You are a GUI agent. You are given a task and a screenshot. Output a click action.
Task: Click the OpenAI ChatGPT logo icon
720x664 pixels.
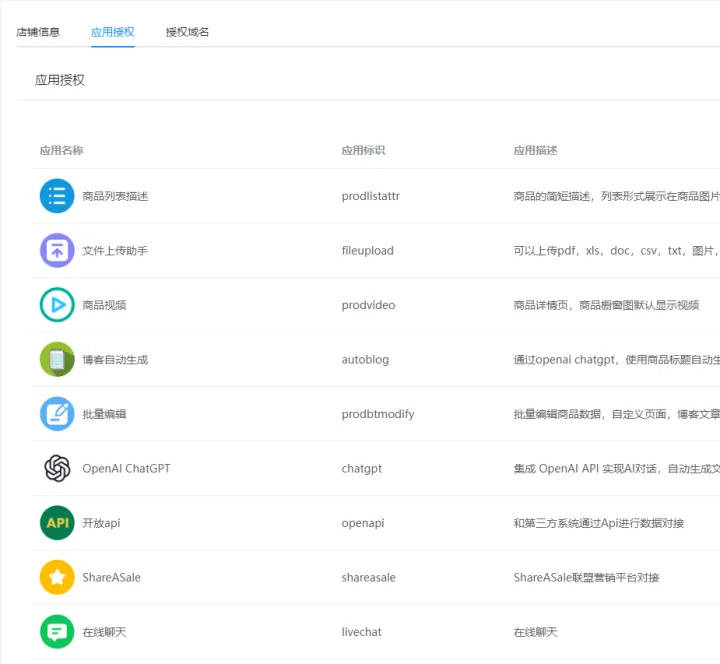pyautogui.click(x=57, y=468)
